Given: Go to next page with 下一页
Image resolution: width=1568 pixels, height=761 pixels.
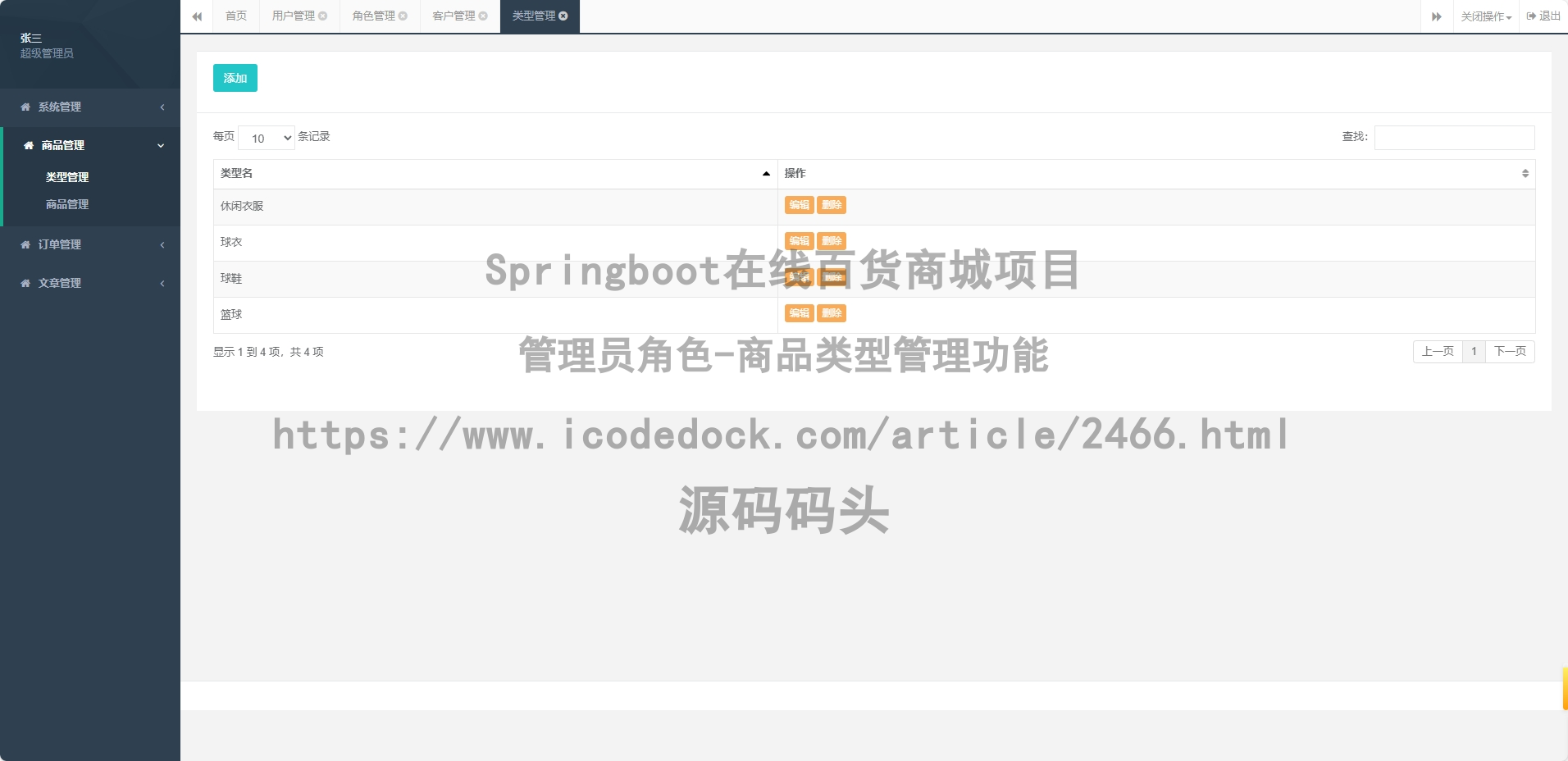Looking at the screenshot, I should (x=1510, y=352).
